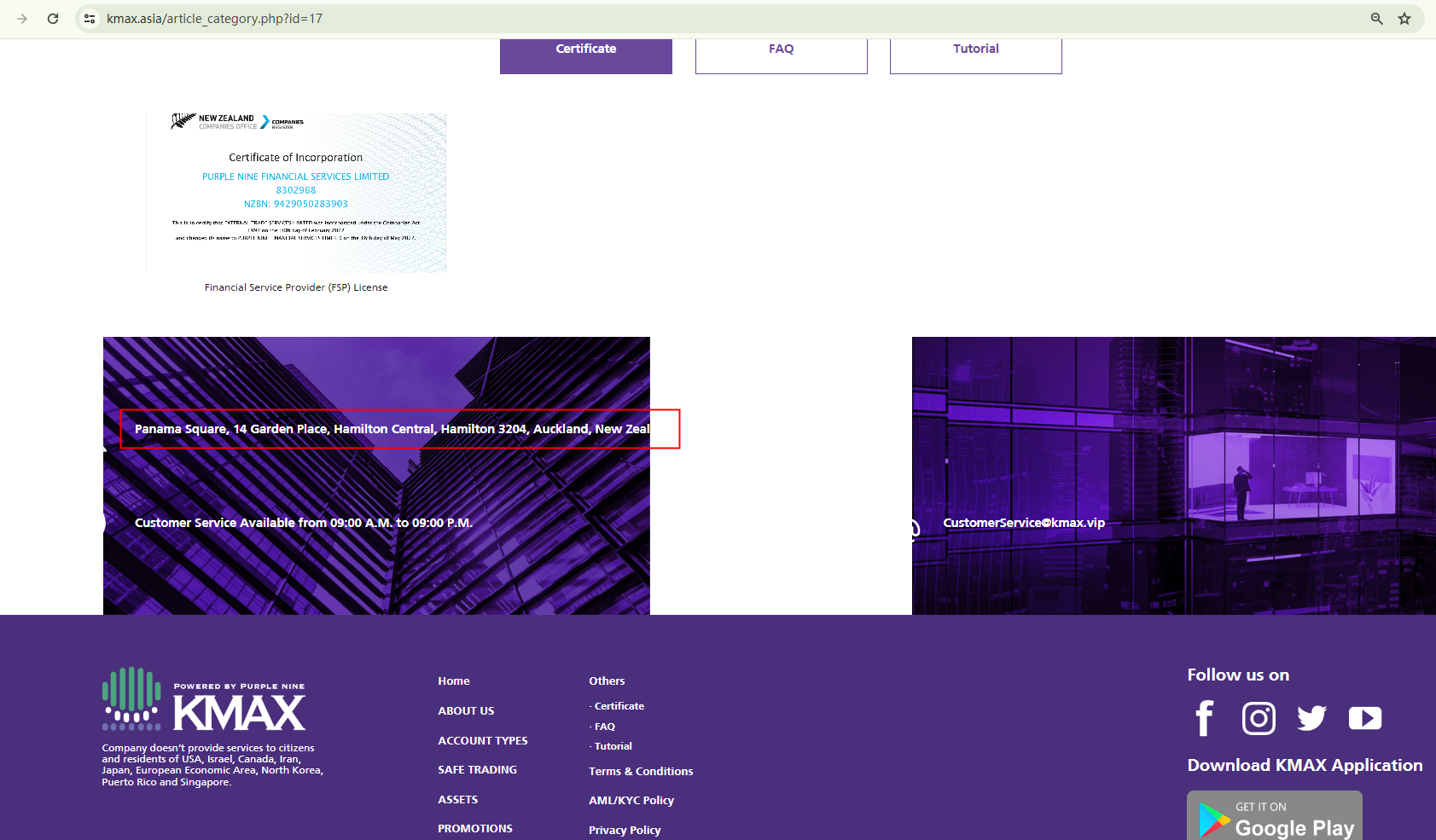Bookmark this page with the star icon
The height and width of the screenshot is (840, 1436).
pyautogui.click(x=1404, y=19)
